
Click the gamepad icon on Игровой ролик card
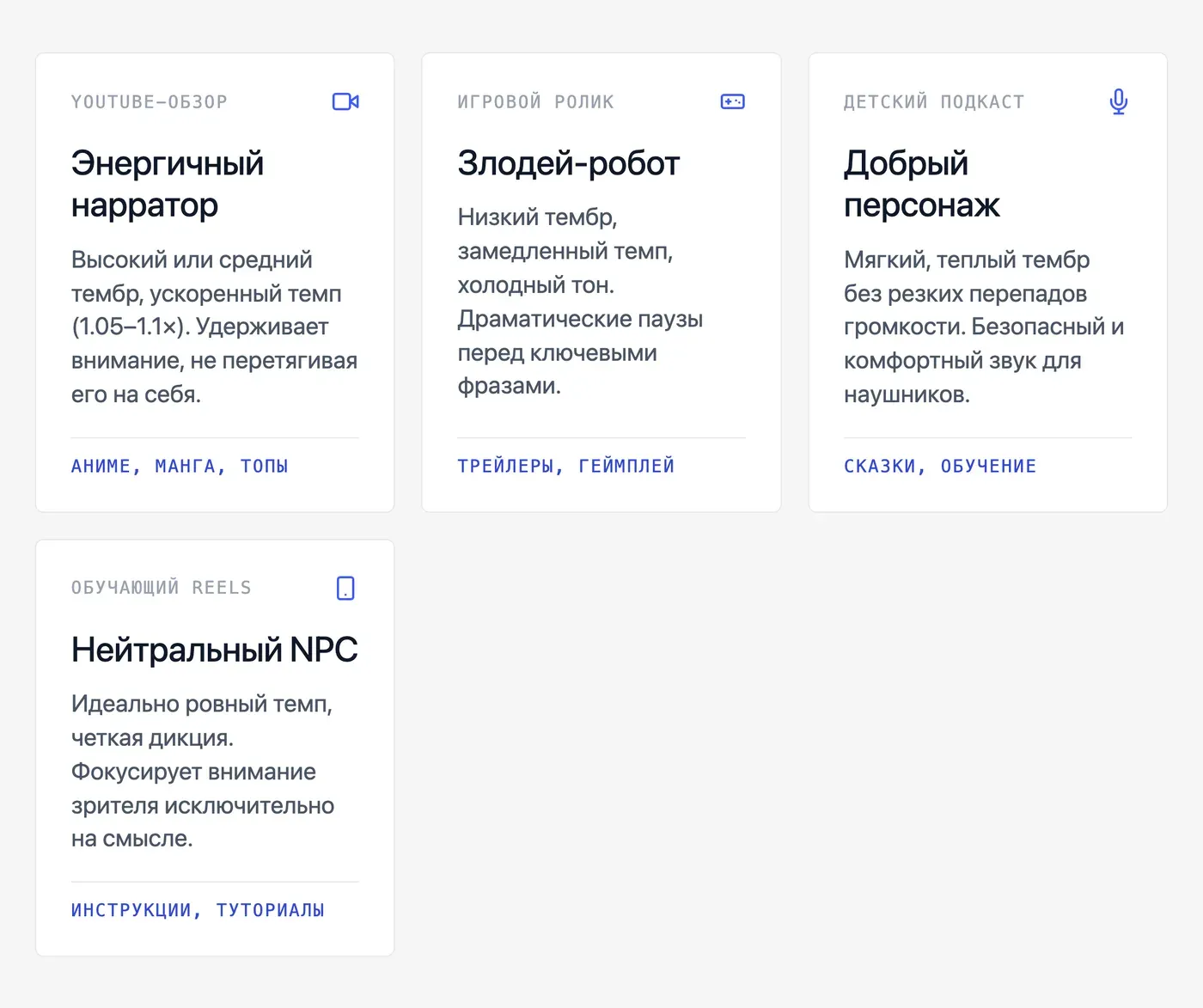click(x=732, y=101)
